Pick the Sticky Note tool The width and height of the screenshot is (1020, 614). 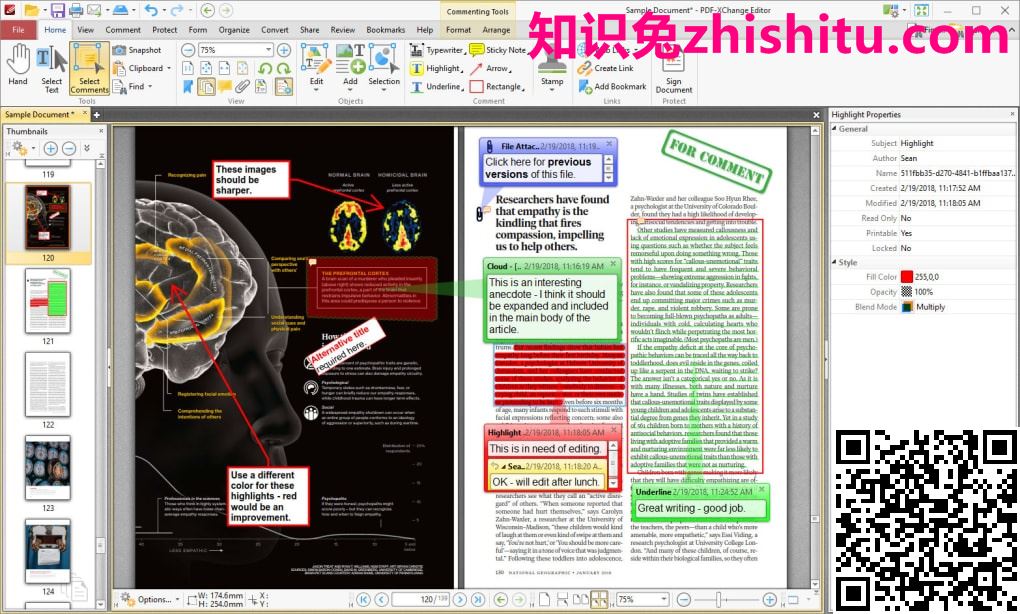click(x=497, y=50)
